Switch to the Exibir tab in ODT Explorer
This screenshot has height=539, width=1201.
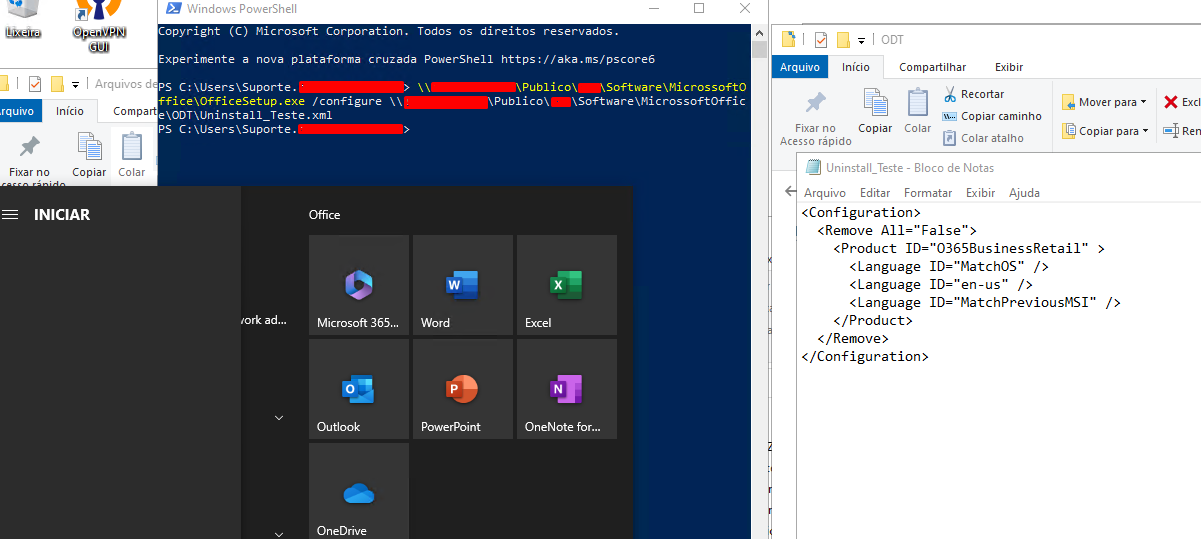point(1008,67)
